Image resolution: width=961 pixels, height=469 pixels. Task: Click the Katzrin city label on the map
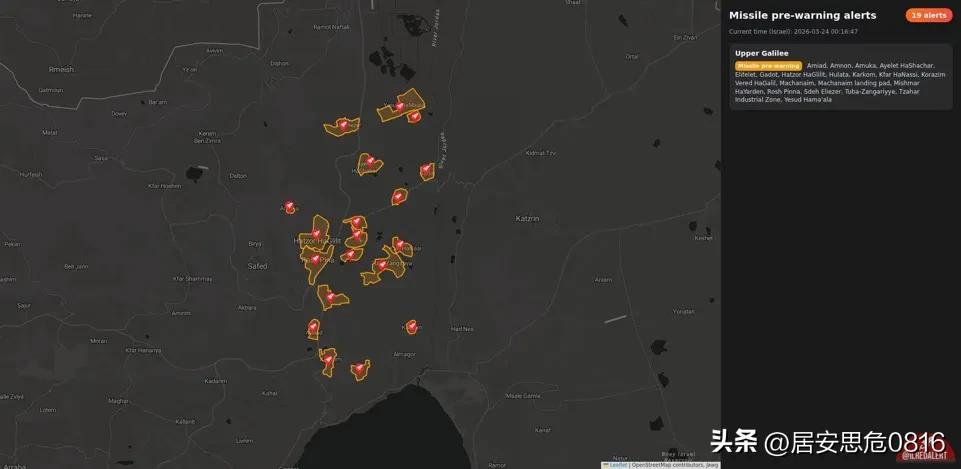tap(527, 218)
